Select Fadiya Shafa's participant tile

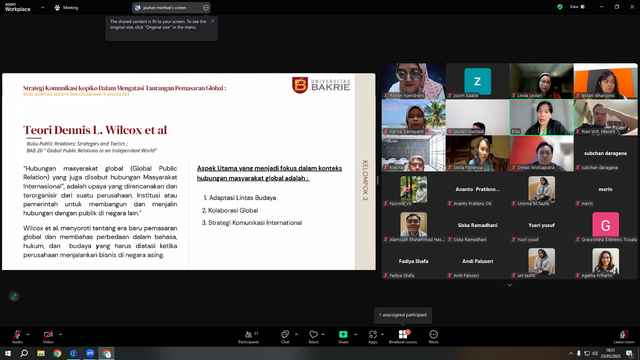(x=413, y=261)
